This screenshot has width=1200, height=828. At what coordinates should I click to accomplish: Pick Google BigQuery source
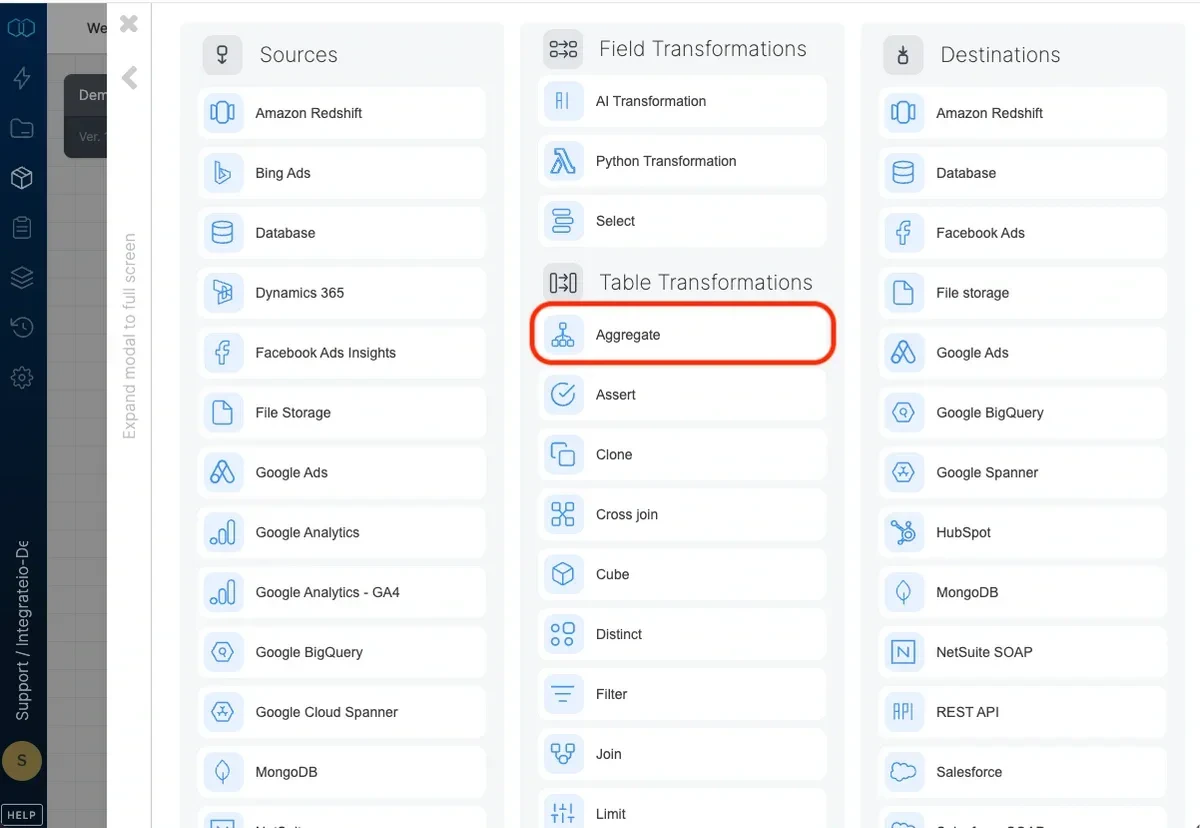(342, 652)
